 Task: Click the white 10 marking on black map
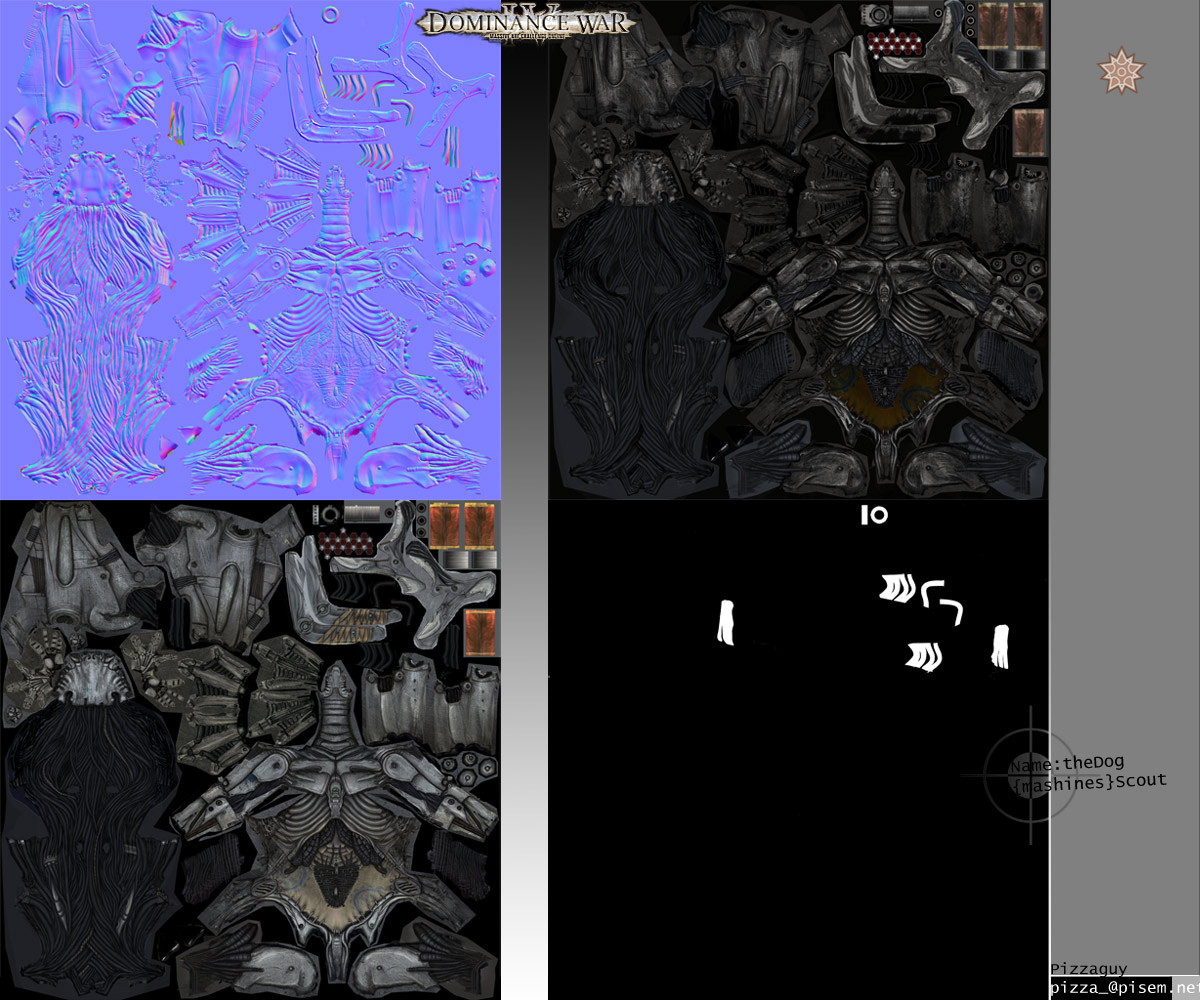[x=874, y=515]
